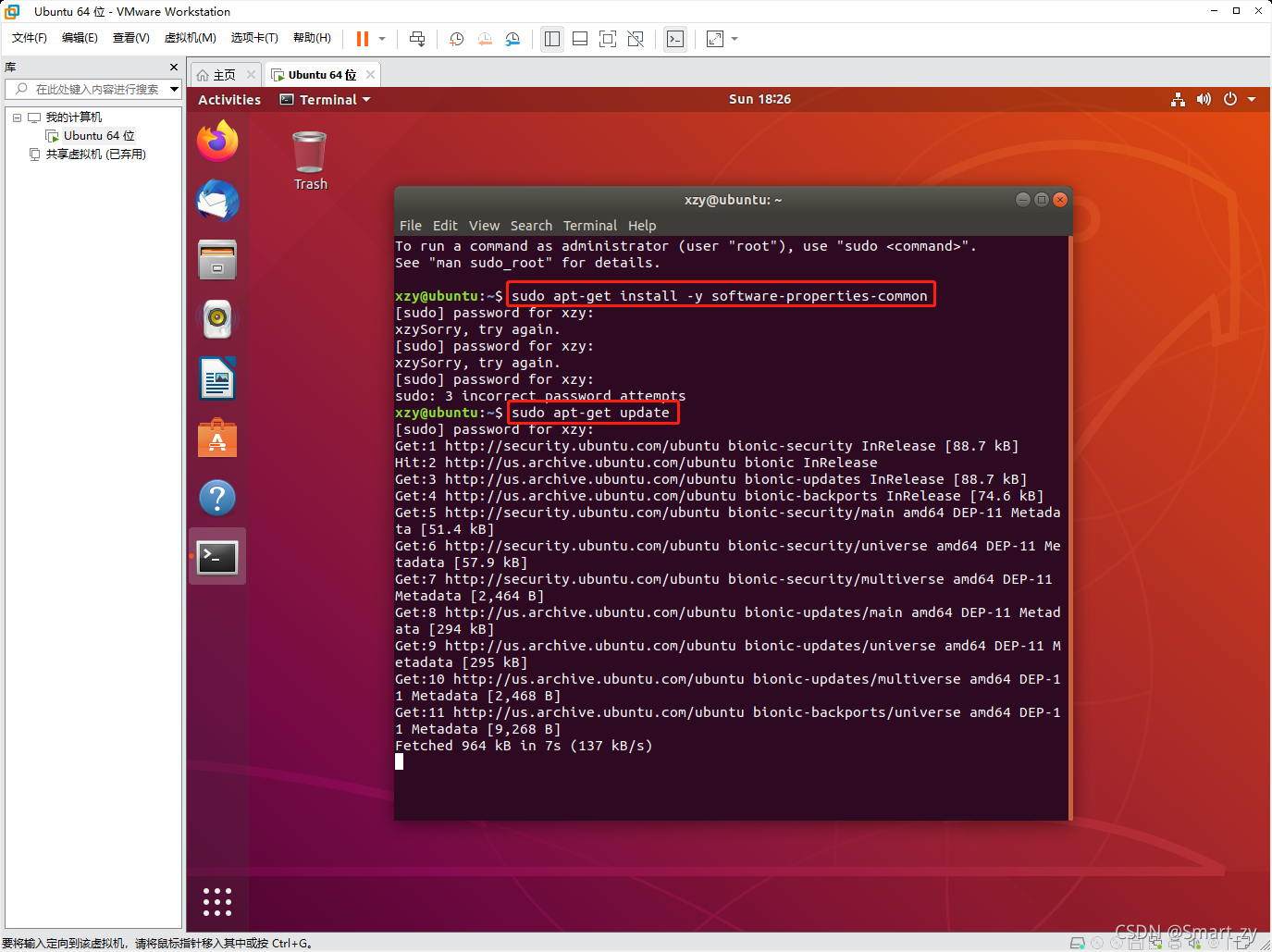Open the Edit menu in the terminal window
This screenshot has width=1272, height=952.
click(x=445, y=226)
